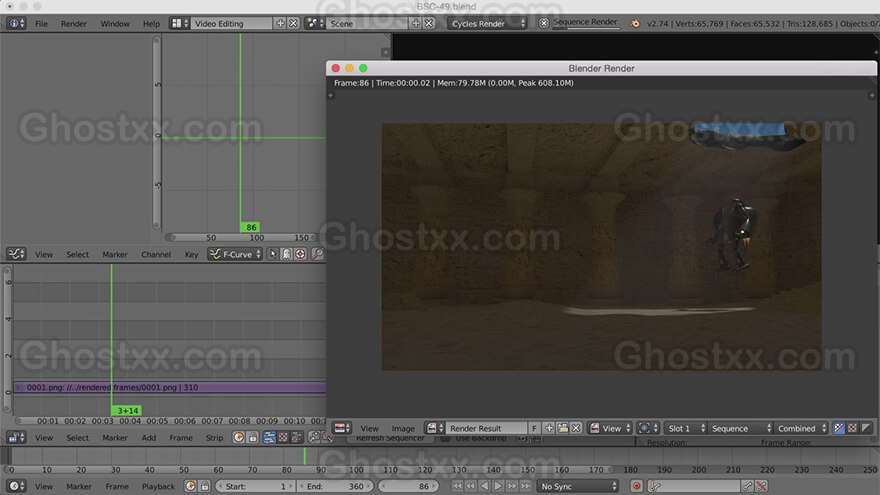This screenshot has height=495, width=880.
Task: Open Image Editor type selector in render window
Action: 342,428
